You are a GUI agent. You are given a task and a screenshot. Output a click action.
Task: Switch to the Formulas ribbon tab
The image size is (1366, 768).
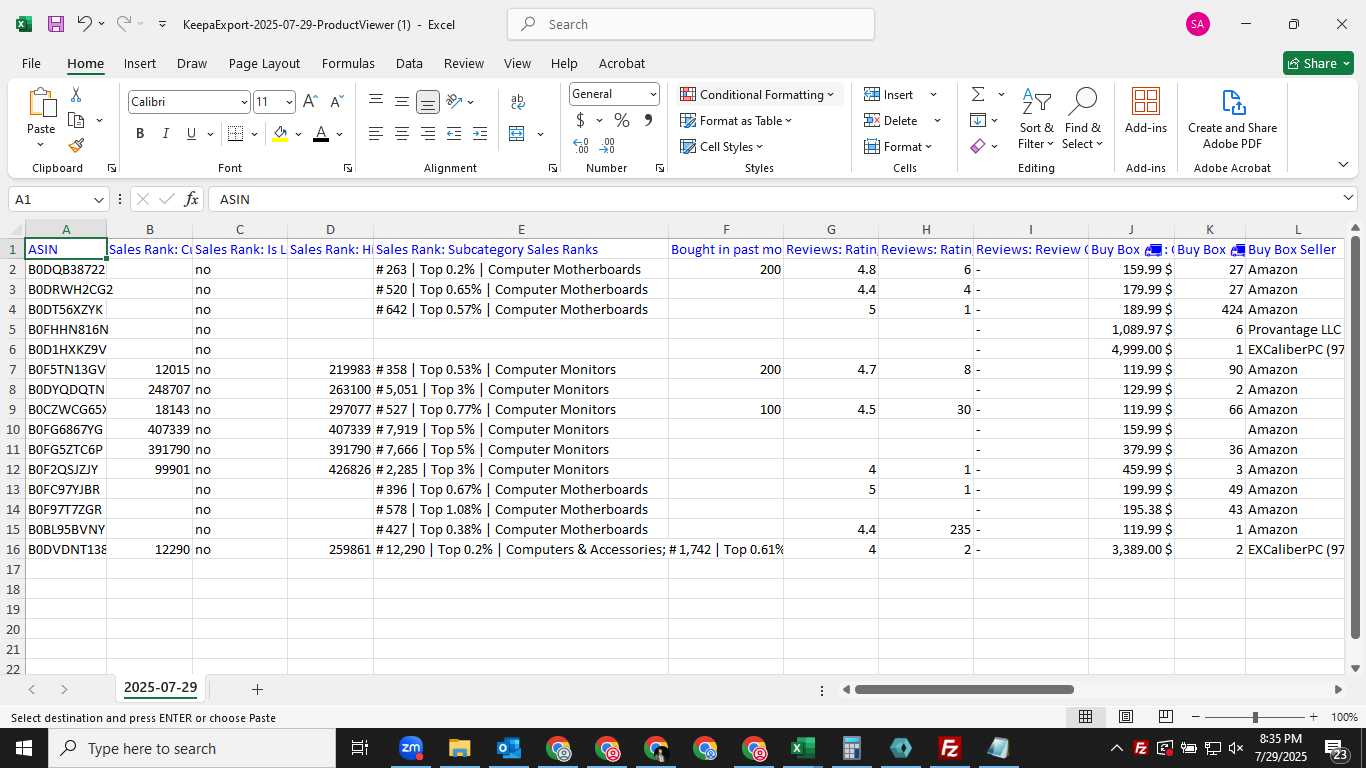[348, 63]
